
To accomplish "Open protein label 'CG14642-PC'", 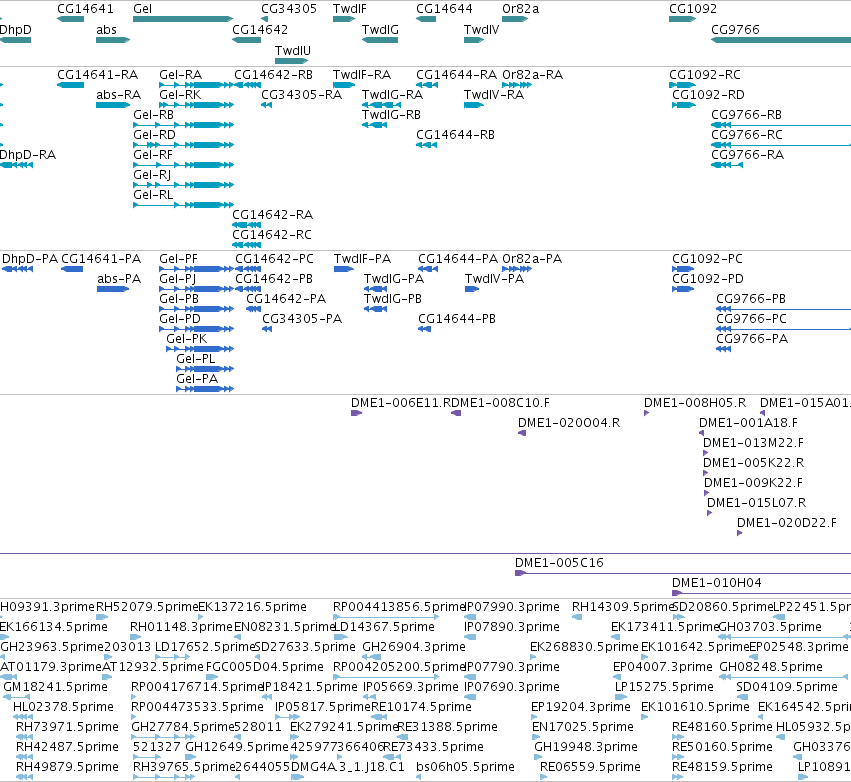I will [275, 259].
